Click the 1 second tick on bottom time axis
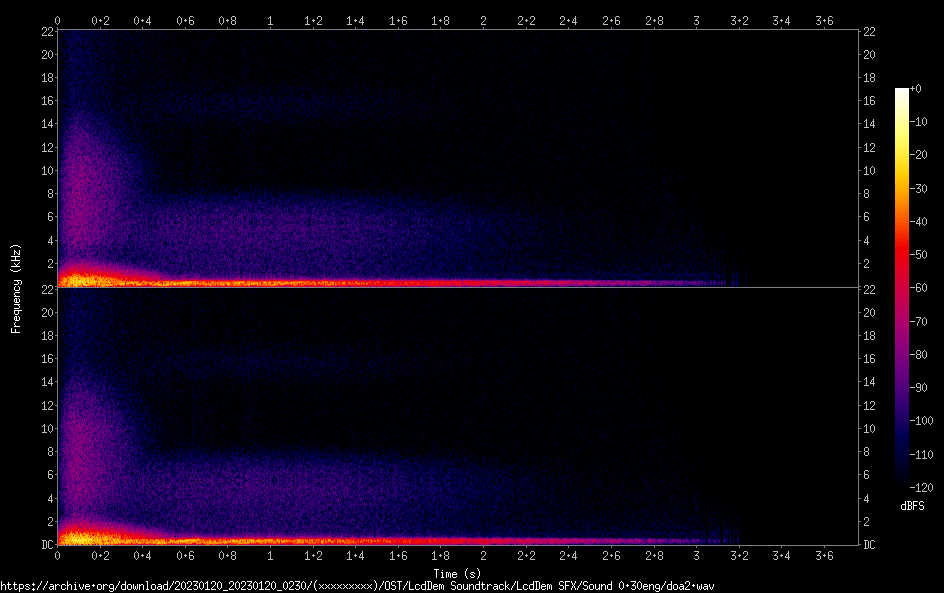Screen dimensions: 944x593 [270, 555]
